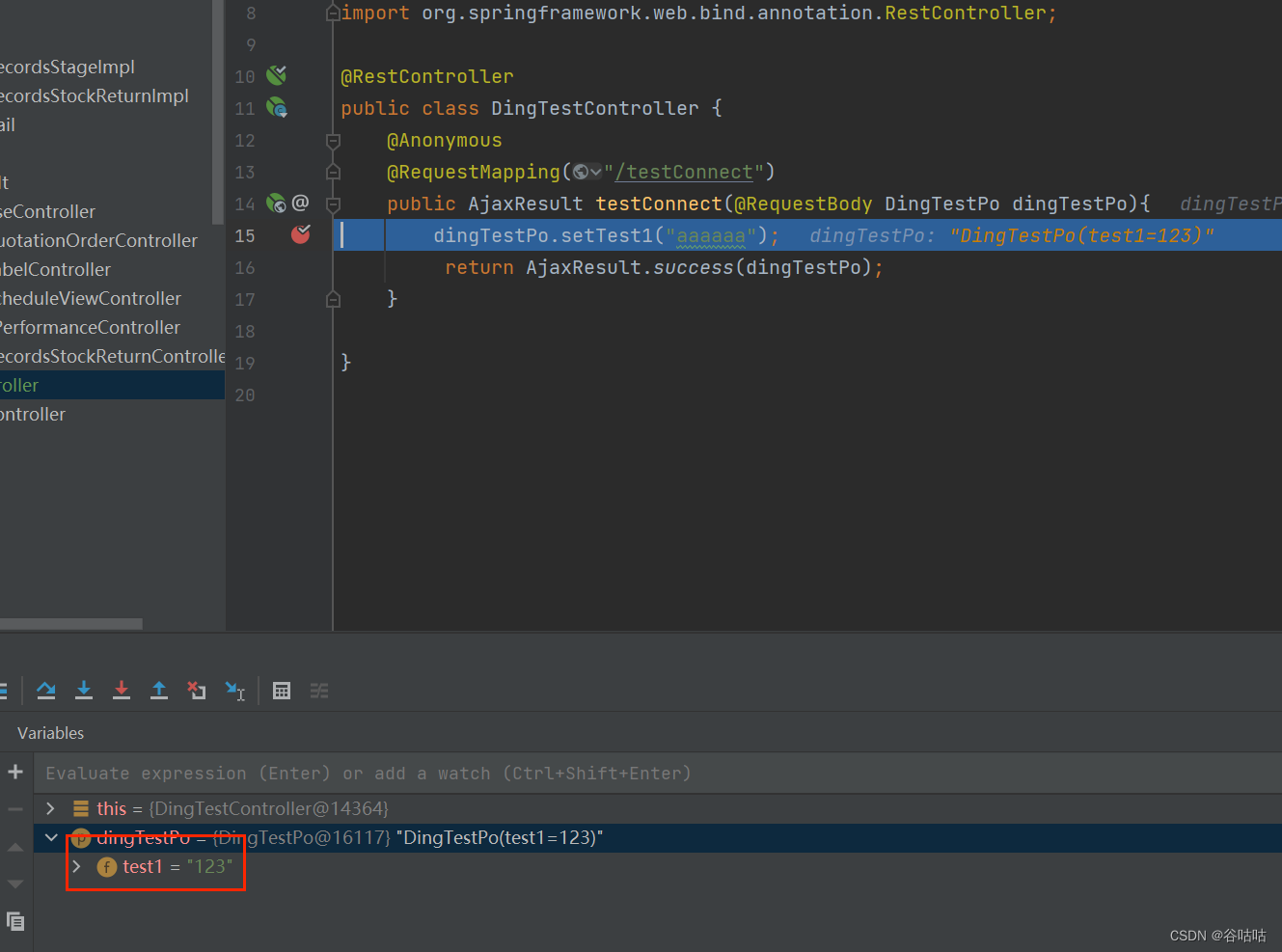Click the Evaluate expression input field
1282x952 pixels.
(x=658, y=774)
